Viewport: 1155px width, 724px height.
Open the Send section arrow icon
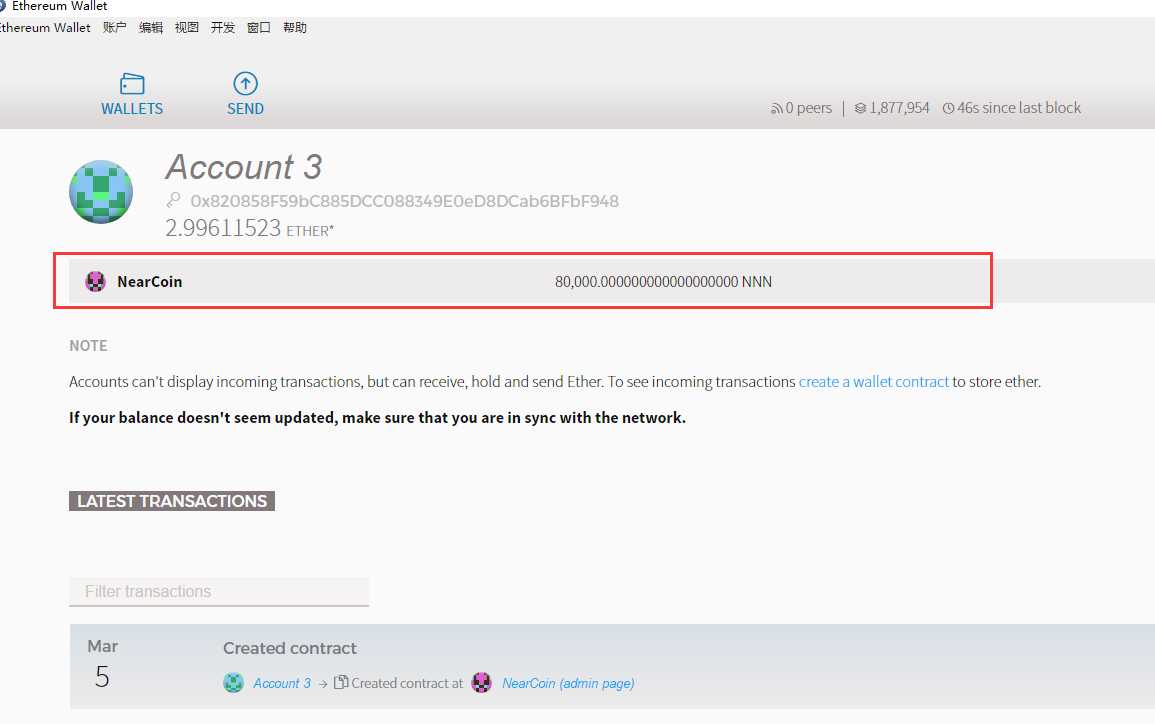[x=245, y=83]
